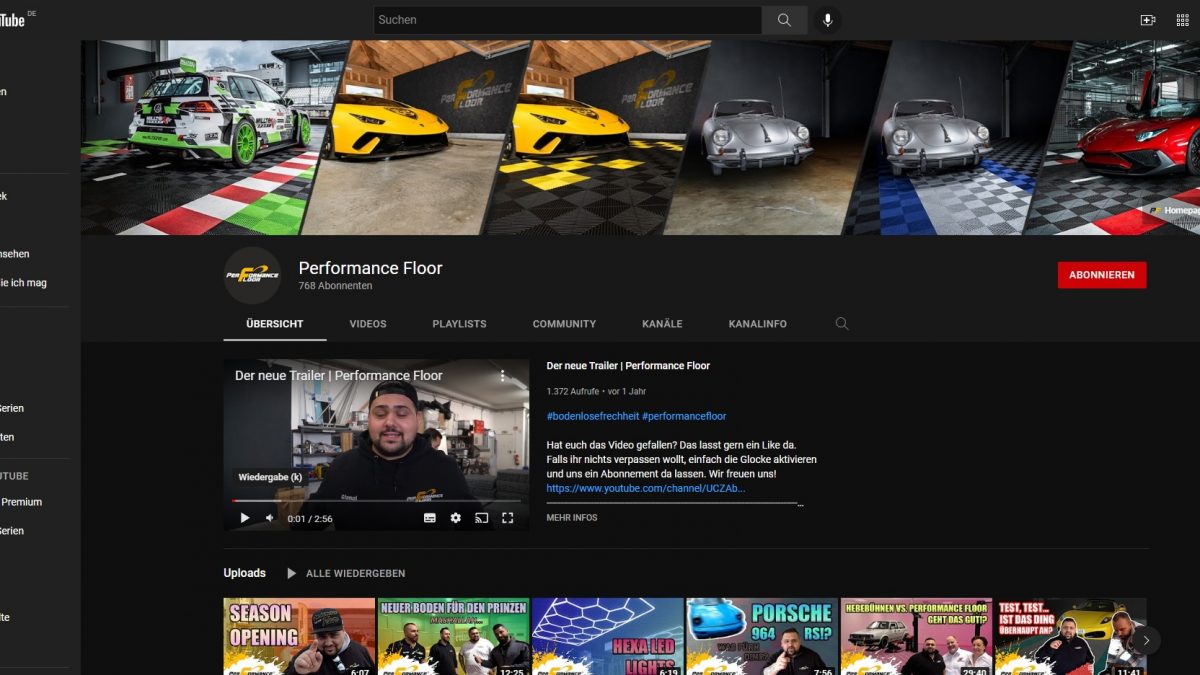The image size is (1200, 675).
Task: Open the Hexa LED Lights thumbnail
Action: [x=608, y=636]
